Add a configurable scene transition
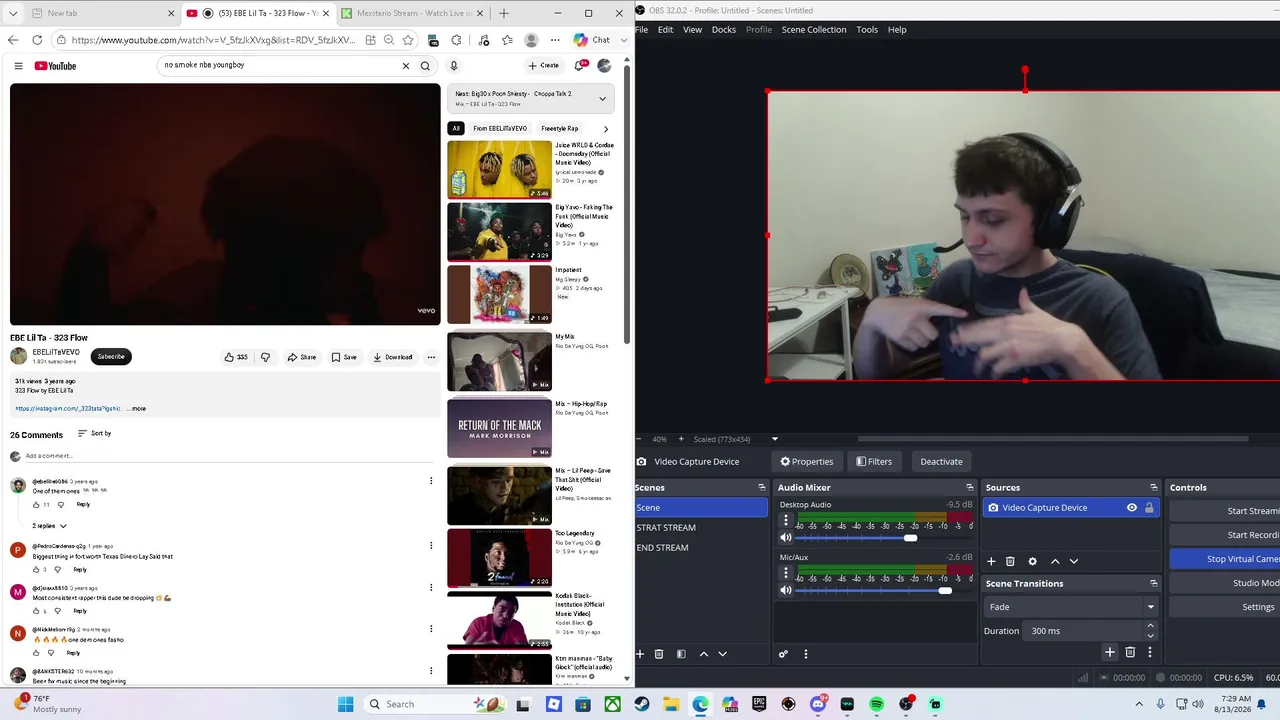This screenshot has width=1280, height=720. 1109,652
